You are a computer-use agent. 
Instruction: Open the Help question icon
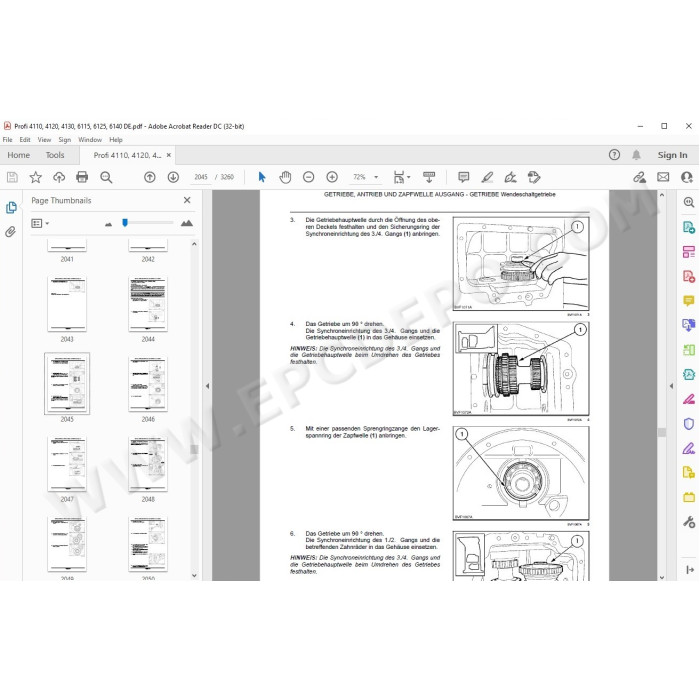(x=614, y=155)
